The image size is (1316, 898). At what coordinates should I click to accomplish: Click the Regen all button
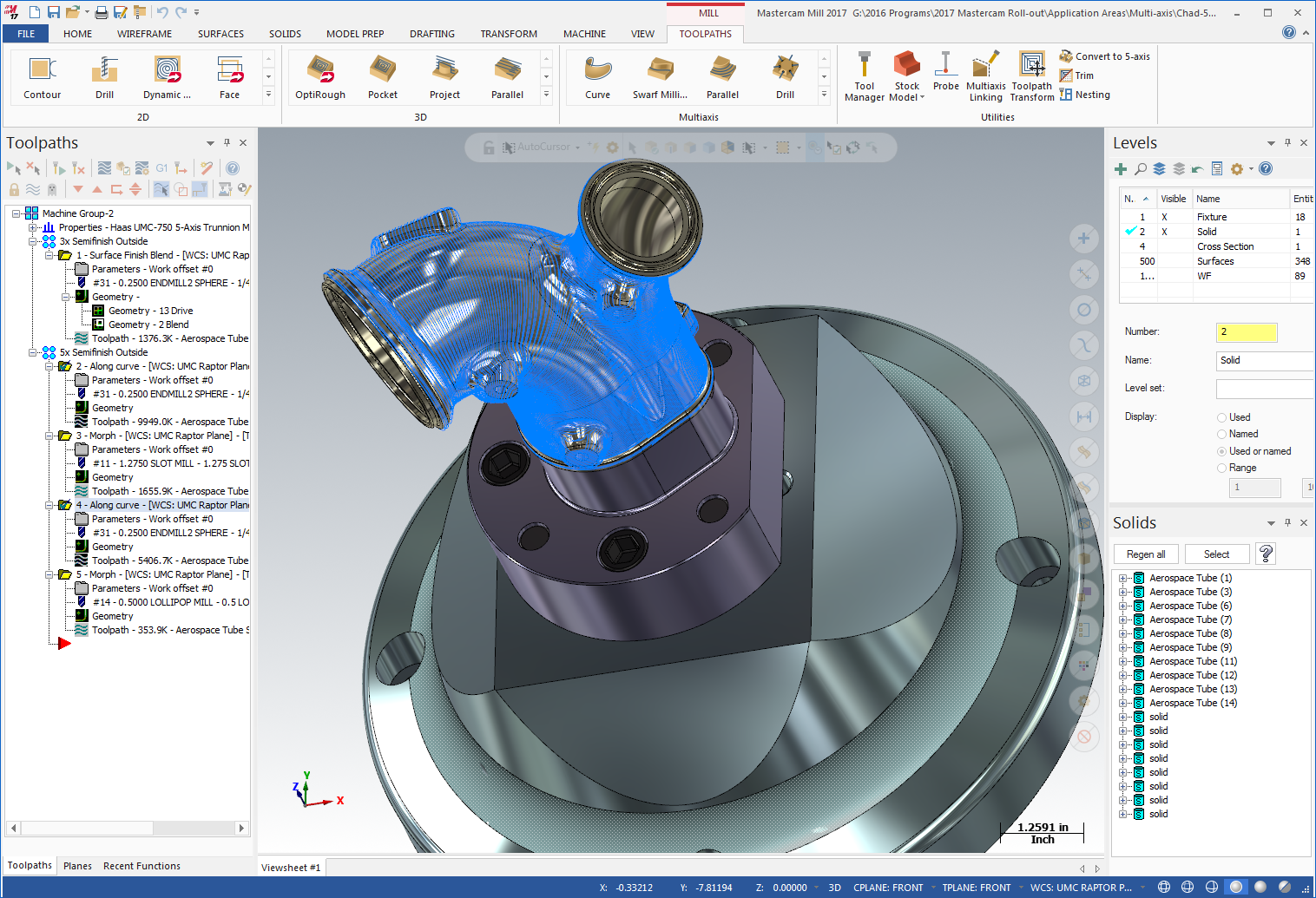click(1146, 554)
